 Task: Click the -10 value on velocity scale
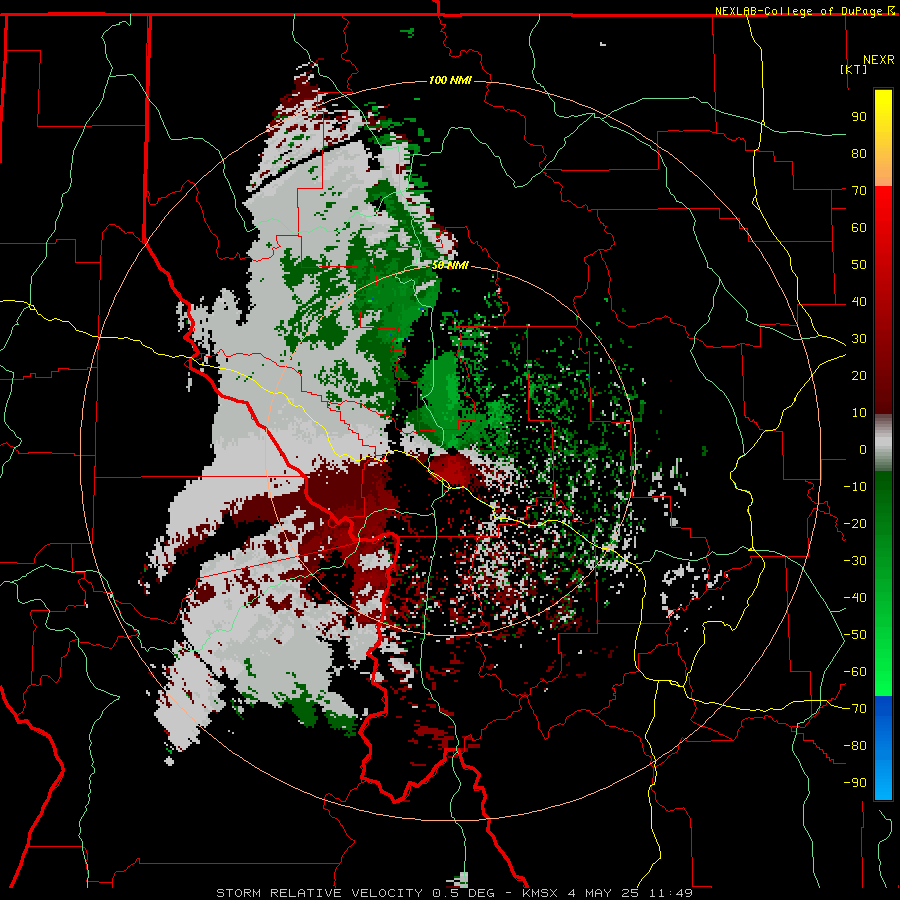(855, 487)
